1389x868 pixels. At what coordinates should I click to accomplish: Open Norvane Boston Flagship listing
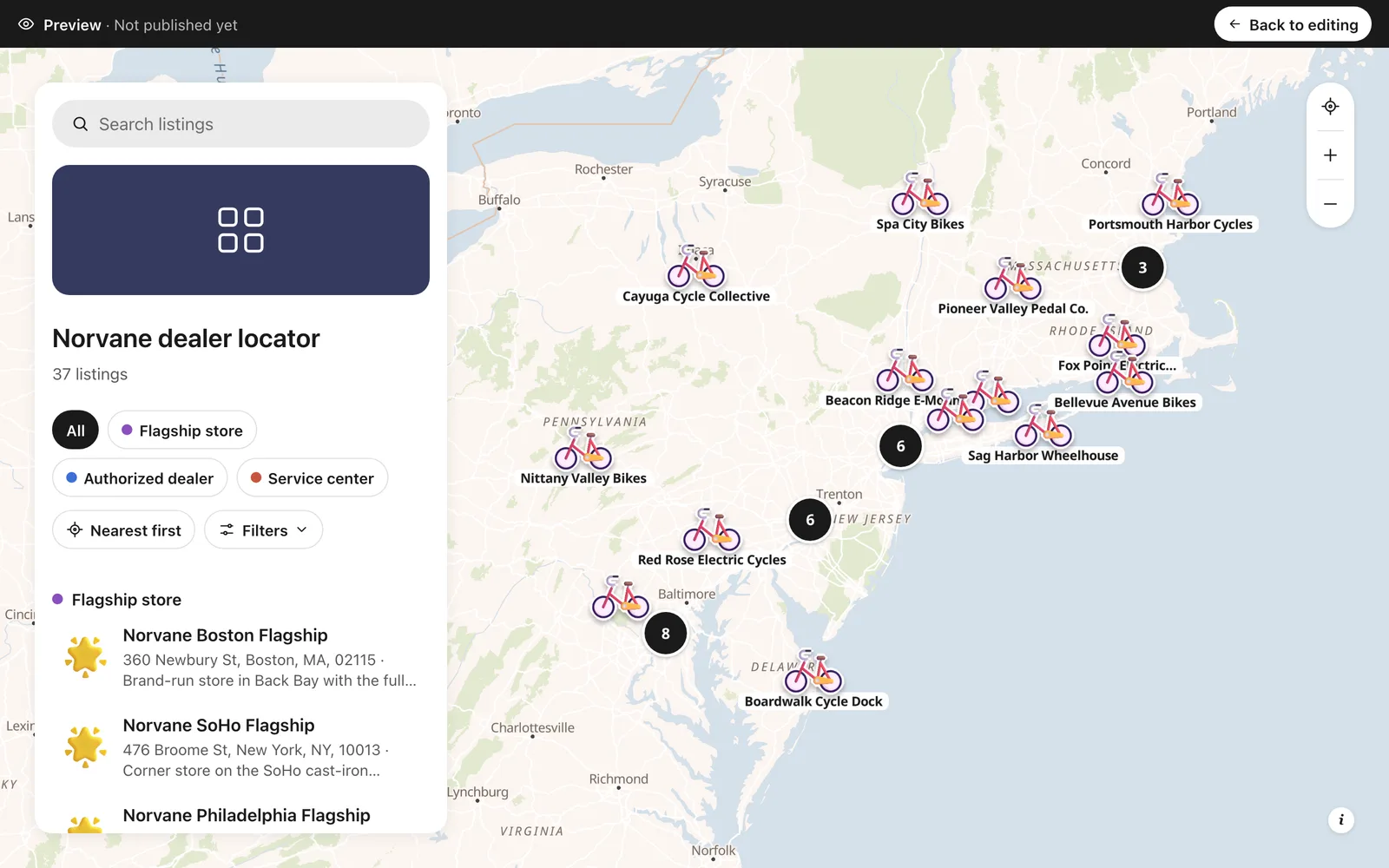click(x=240, y=658)
